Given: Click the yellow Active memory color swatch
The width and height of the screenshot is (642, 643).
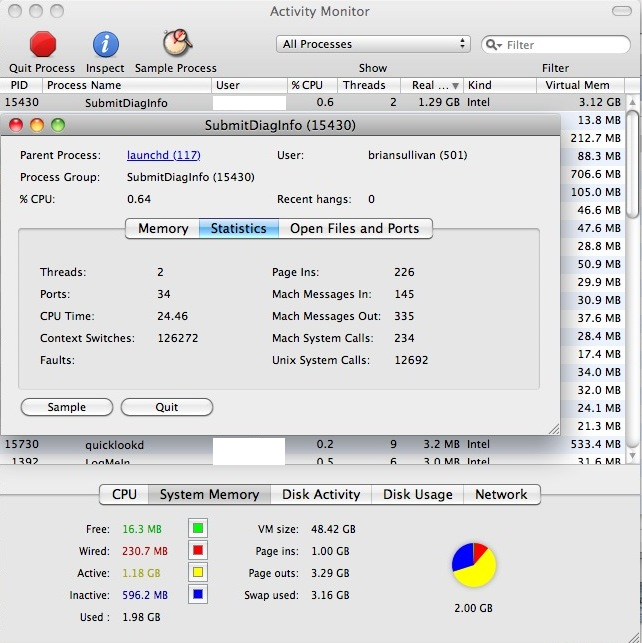Looking at the screenshot, I should click(x=198, y=572).
